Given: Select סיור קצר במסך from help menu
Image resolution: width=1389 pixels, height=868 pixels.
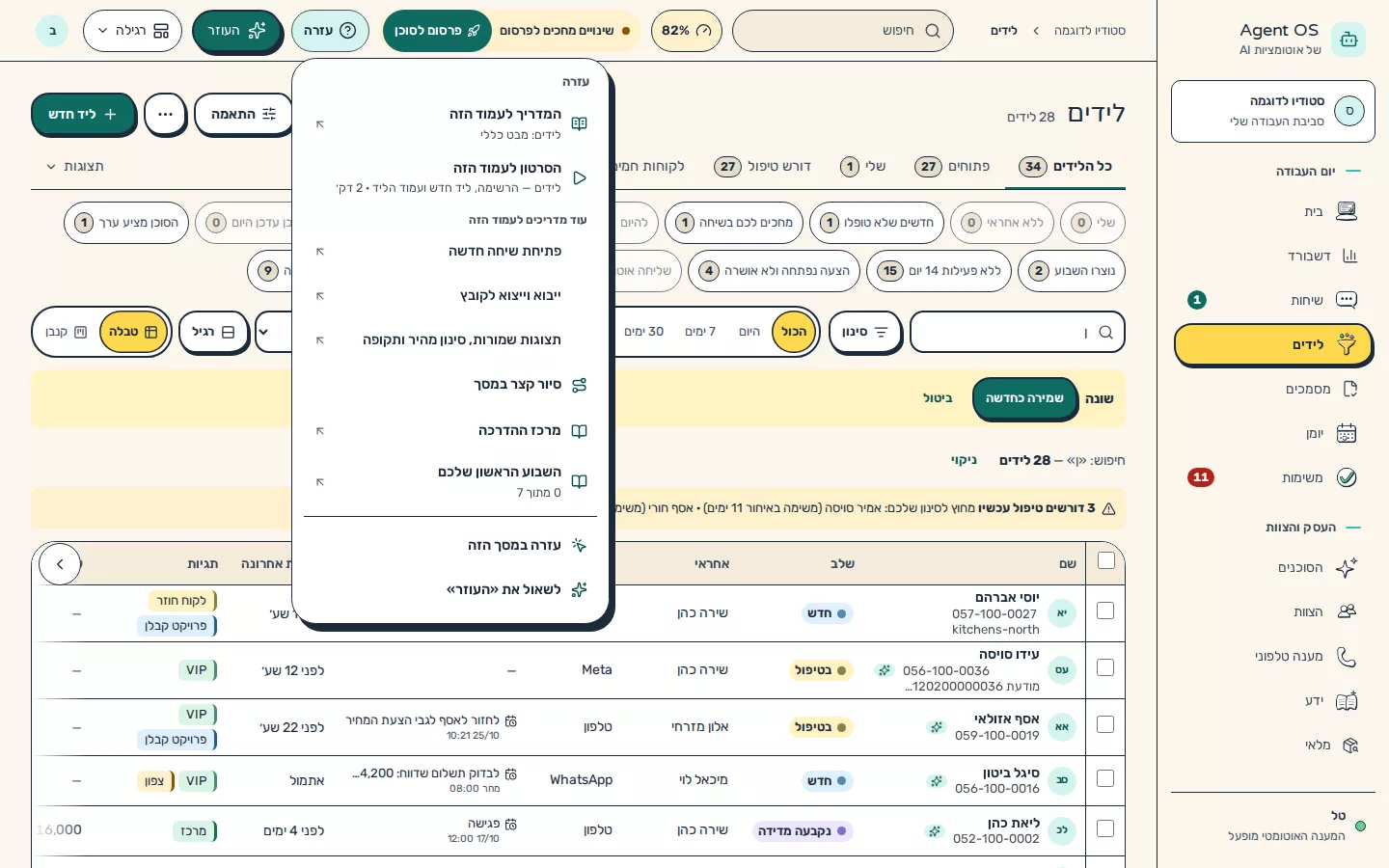Looking at the screenshot, I should [451, 385].
